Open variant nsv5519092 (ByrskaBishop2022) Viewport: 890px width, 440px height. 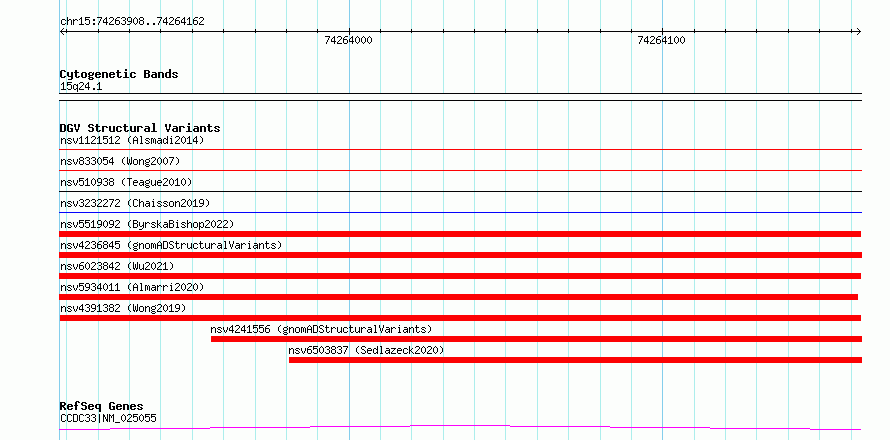click(x=147, y=224)
